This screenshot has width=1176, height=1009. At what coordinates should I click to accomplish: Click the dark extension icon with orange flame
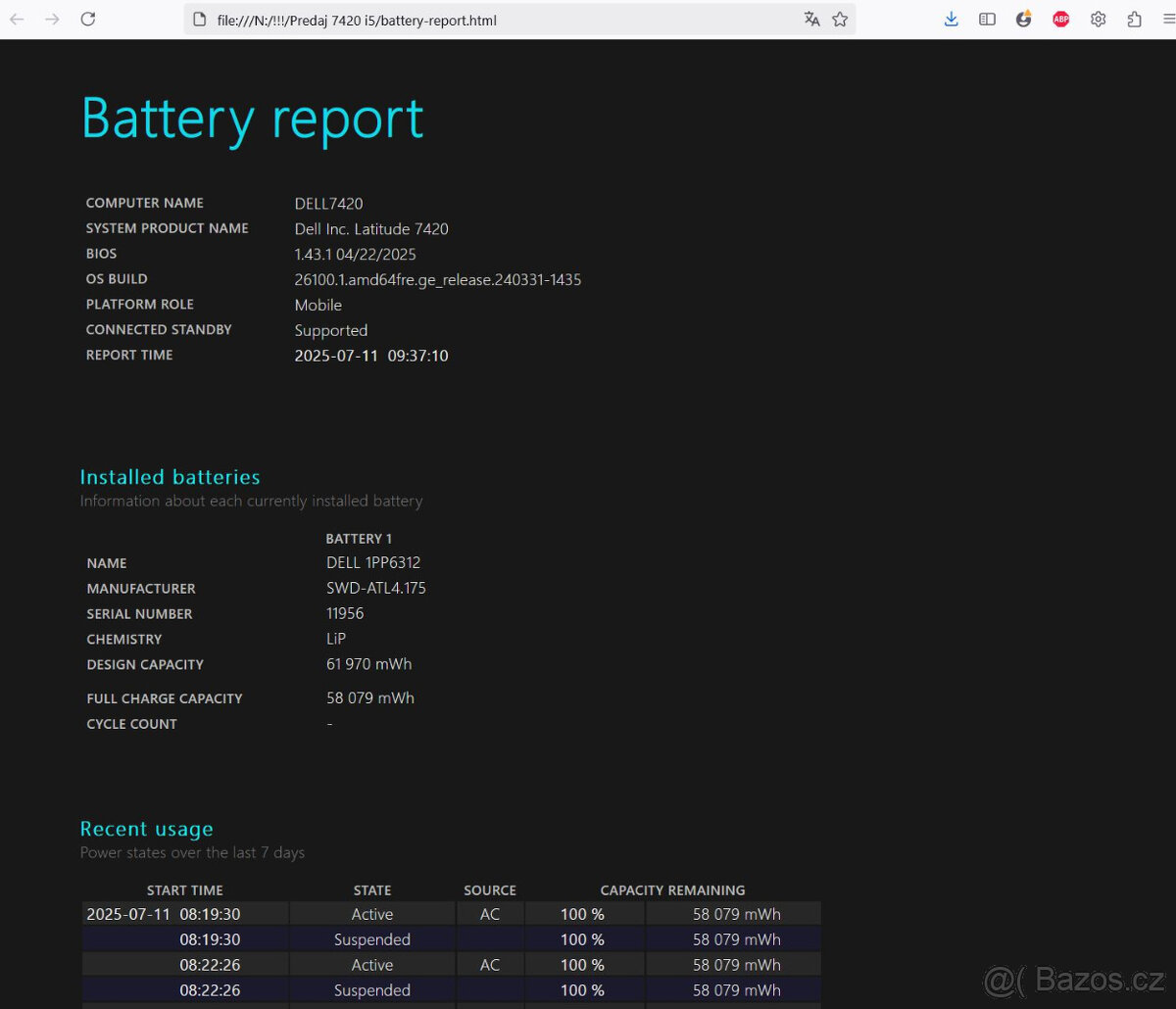click(1023, 19)
